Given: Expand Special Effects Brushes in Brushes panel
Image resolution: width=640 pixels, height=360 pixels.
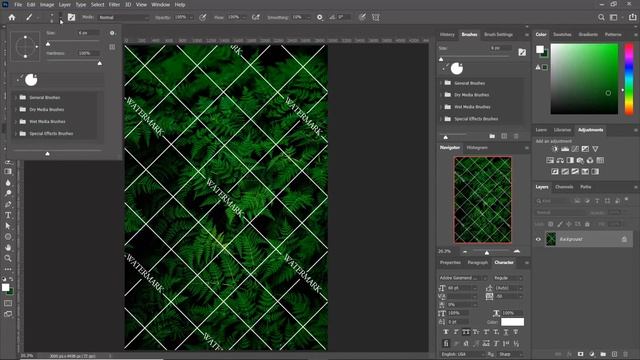Looking at the screenshot, I should point(441,119).
